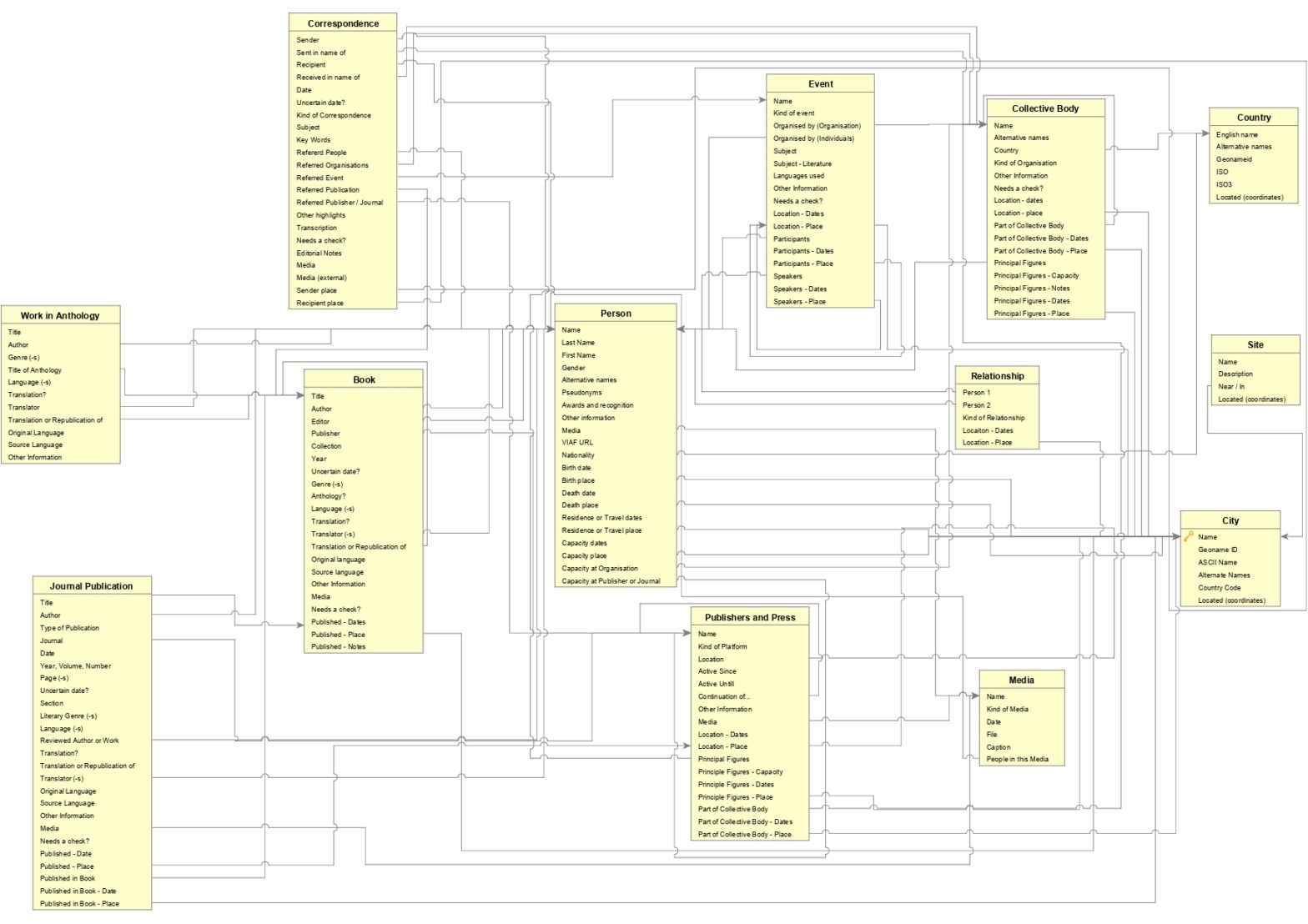
Task: Select the Geoname ID field in City
Action: (x=1217, y=550)
